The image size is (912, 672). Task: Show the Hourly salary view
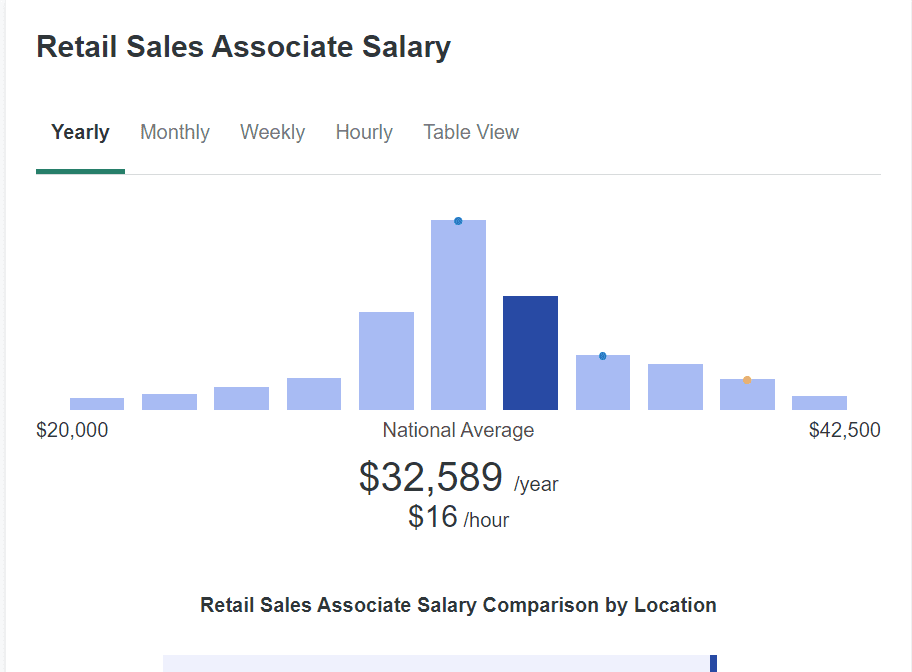tap(364, 133)
